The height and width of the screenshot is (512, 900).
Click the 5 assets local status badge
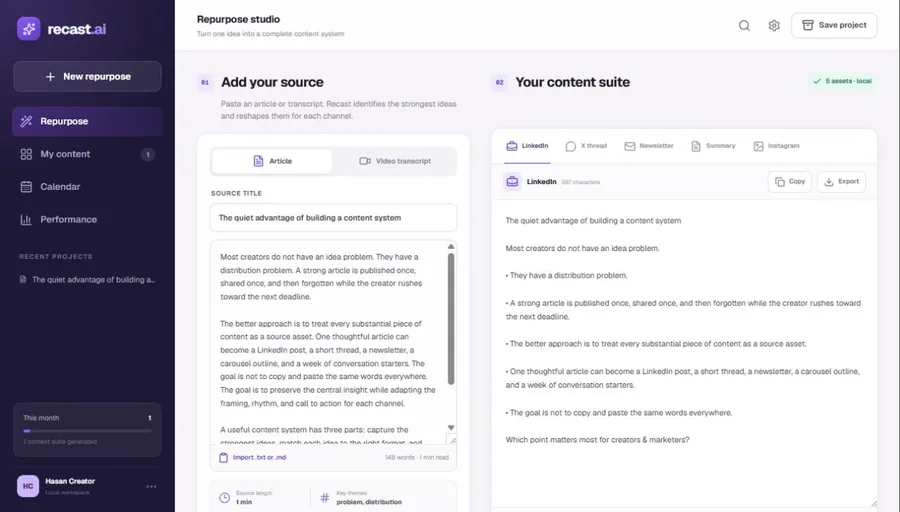click(843, 82)
